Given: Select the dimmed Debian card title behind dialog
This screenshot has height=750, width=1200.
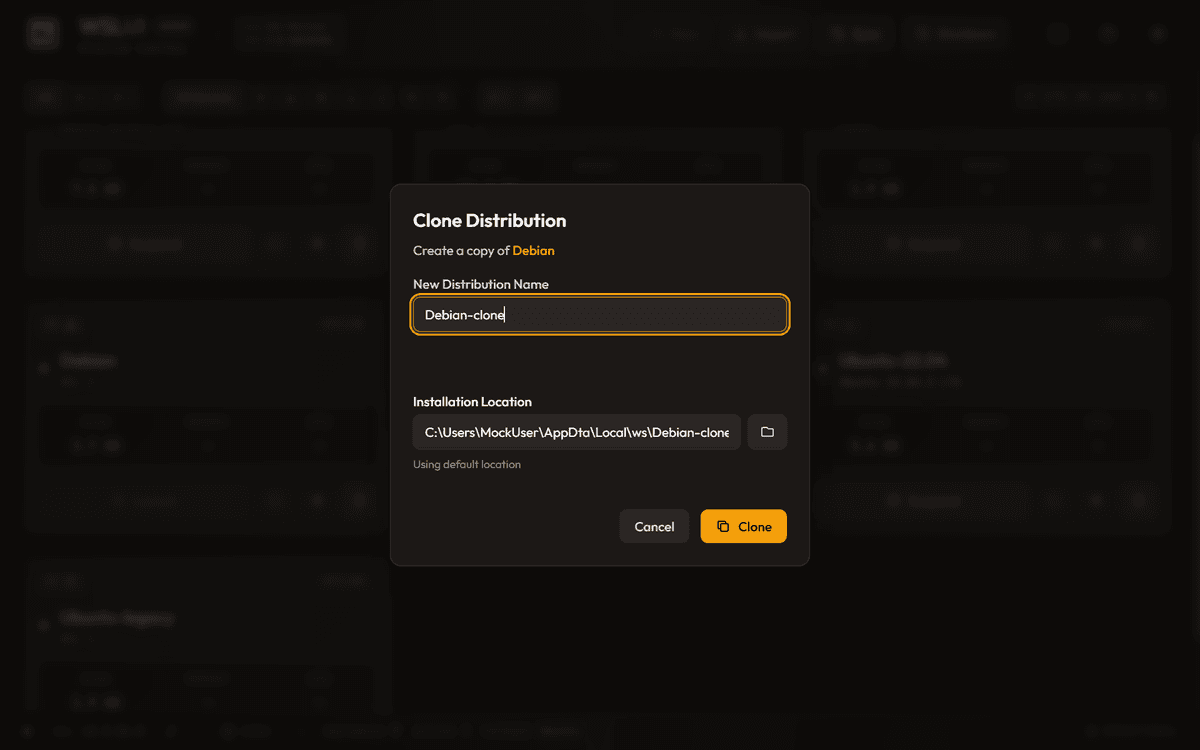Looking at the screenshot, I should tap(88, 360).
